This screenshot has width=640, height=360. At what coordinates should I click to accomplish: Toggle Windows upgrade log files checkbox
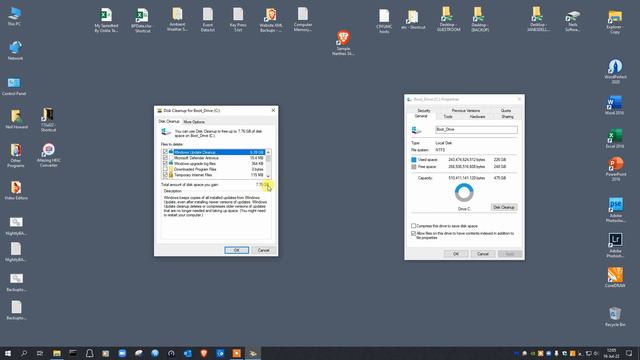pyautogui.click(x=165, y=163)
